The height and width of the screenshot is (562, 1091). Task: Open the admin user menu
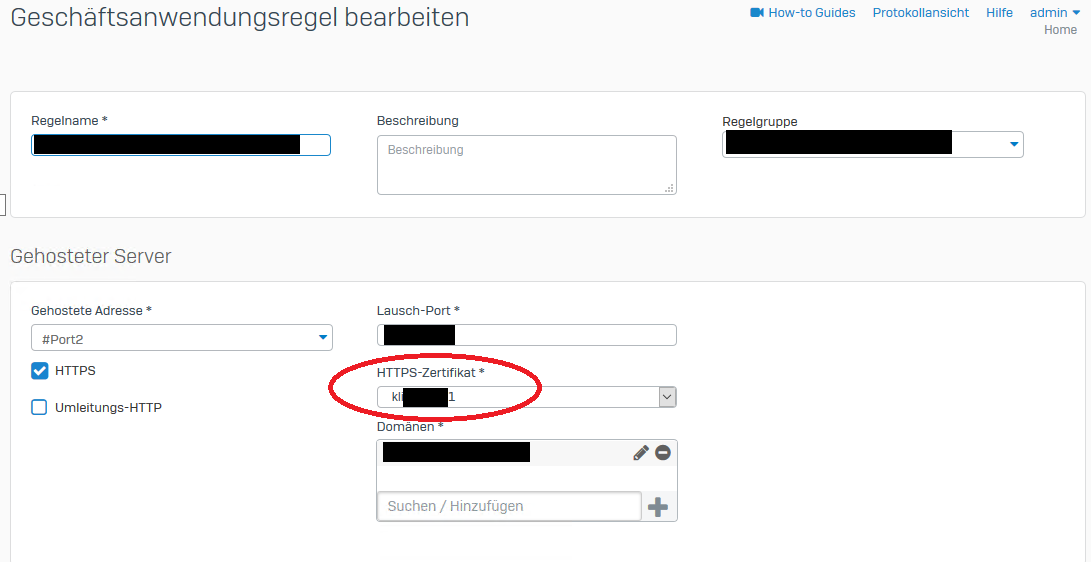[1054, 13]
